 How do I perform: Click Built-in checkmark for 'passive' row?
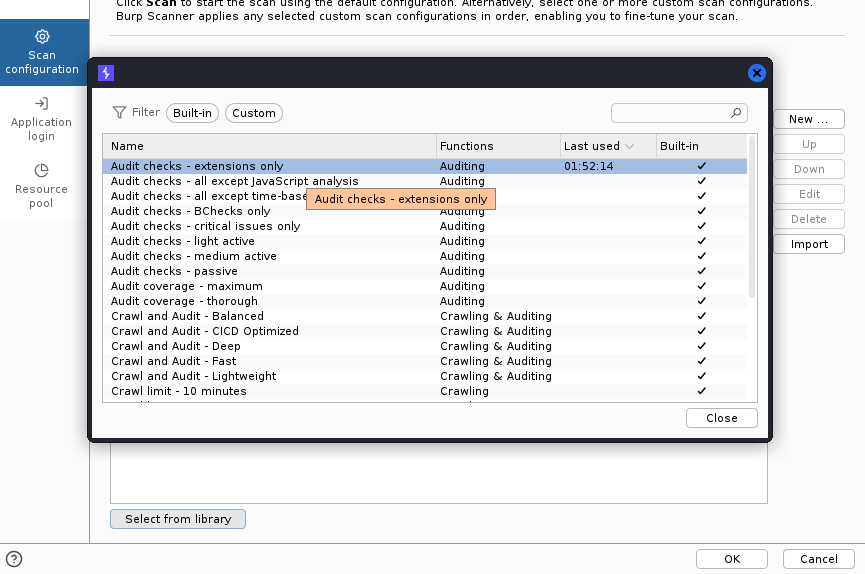[x=702, y=271]
